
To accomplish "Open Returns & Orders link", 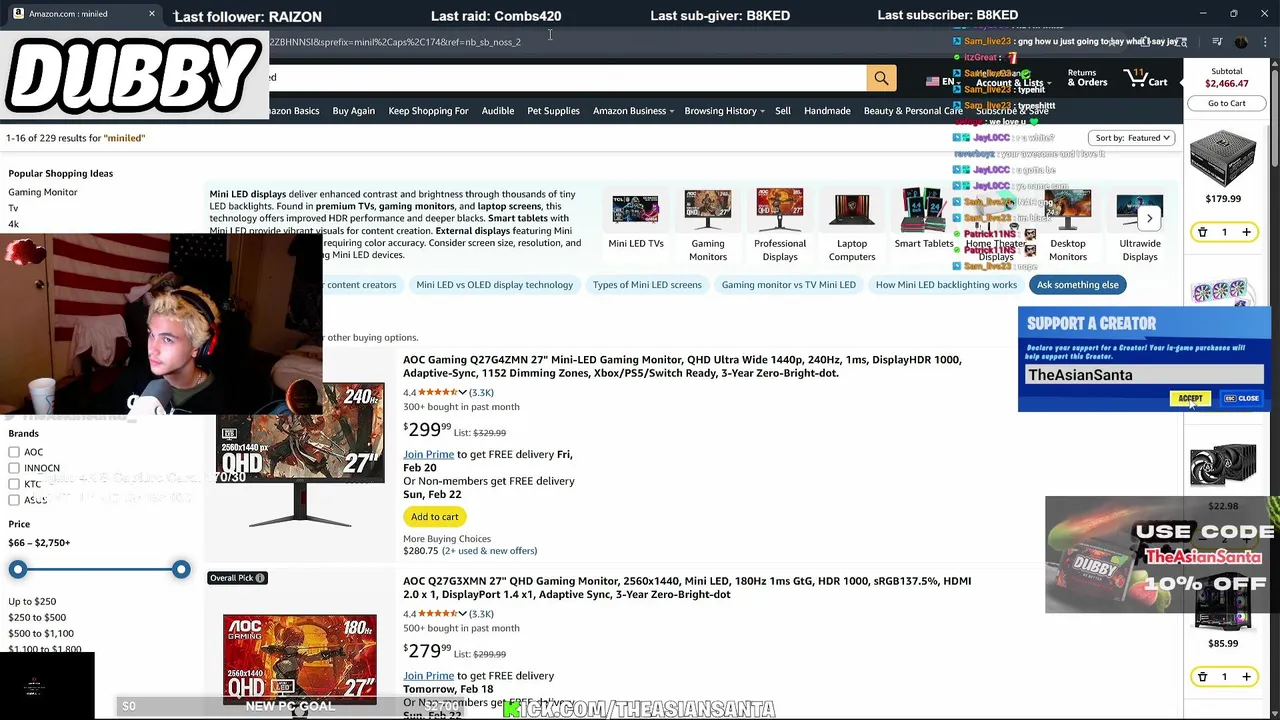I will [x=1087, y=78].
